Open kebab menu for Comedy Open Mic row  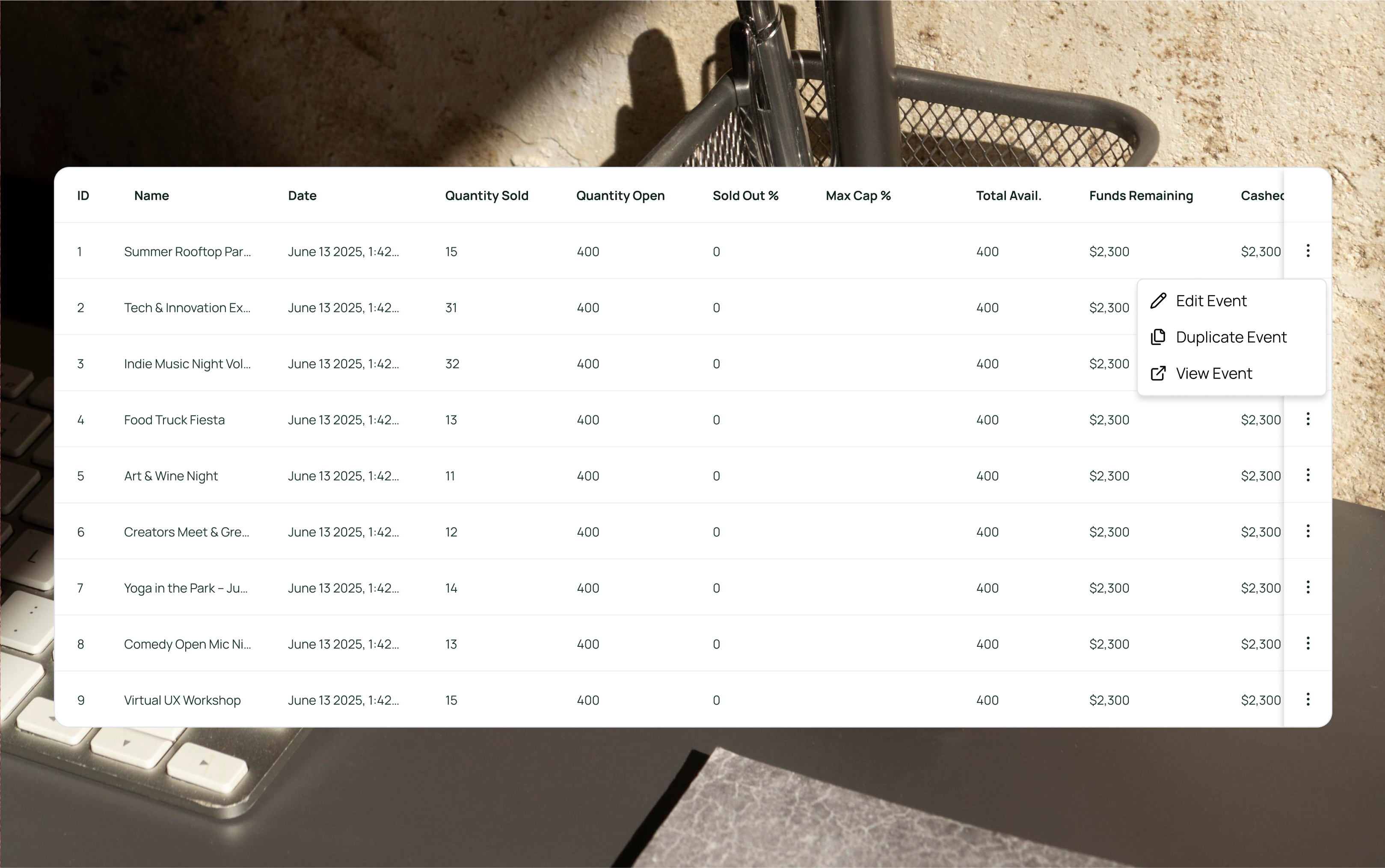[1308, 643]
